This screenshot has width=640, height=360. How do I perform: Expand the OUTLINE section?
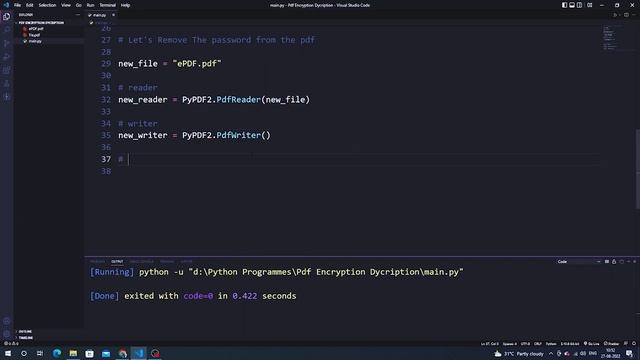(x=25, y=331)
